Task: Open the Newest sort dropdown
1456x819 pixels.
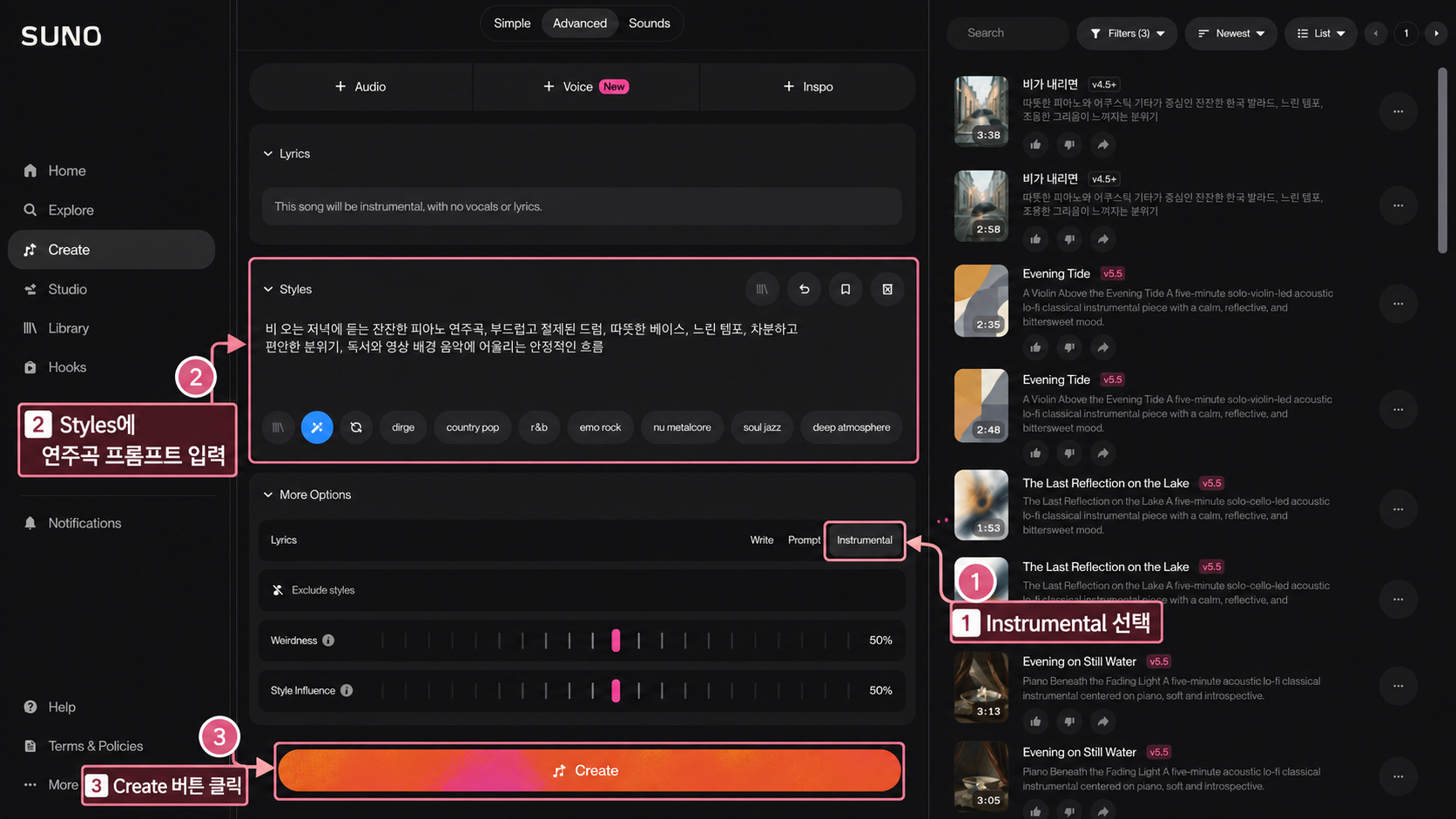Action: 1230,33
